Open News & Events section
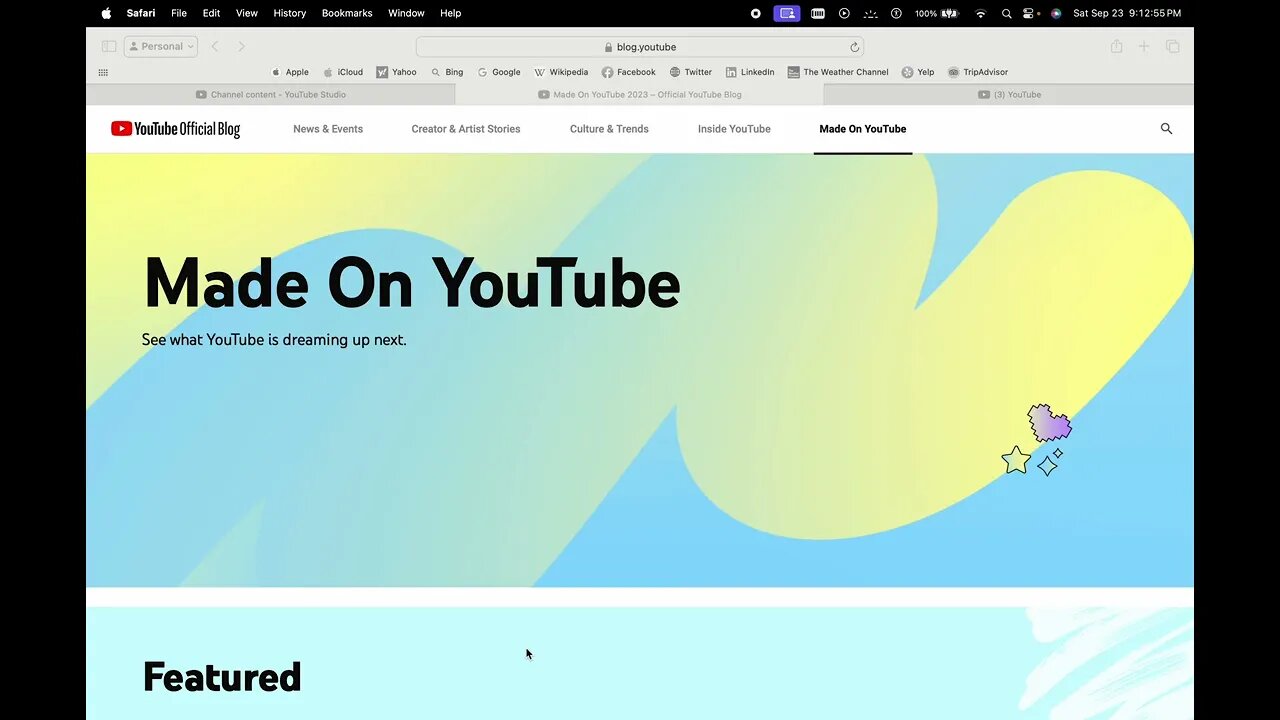 (328, 129)
